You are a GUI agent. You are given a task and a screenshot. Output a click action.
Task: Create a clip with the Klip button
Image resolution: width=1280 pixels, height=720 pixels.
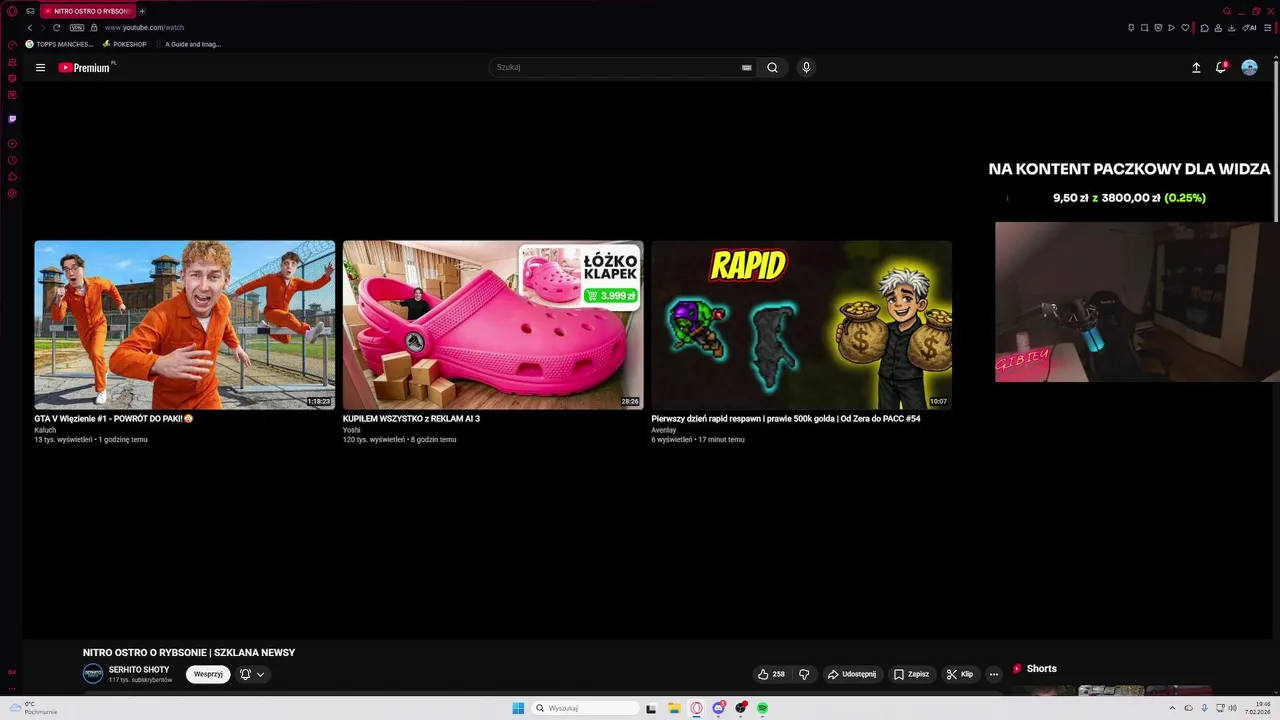click(x=959, y=674)
